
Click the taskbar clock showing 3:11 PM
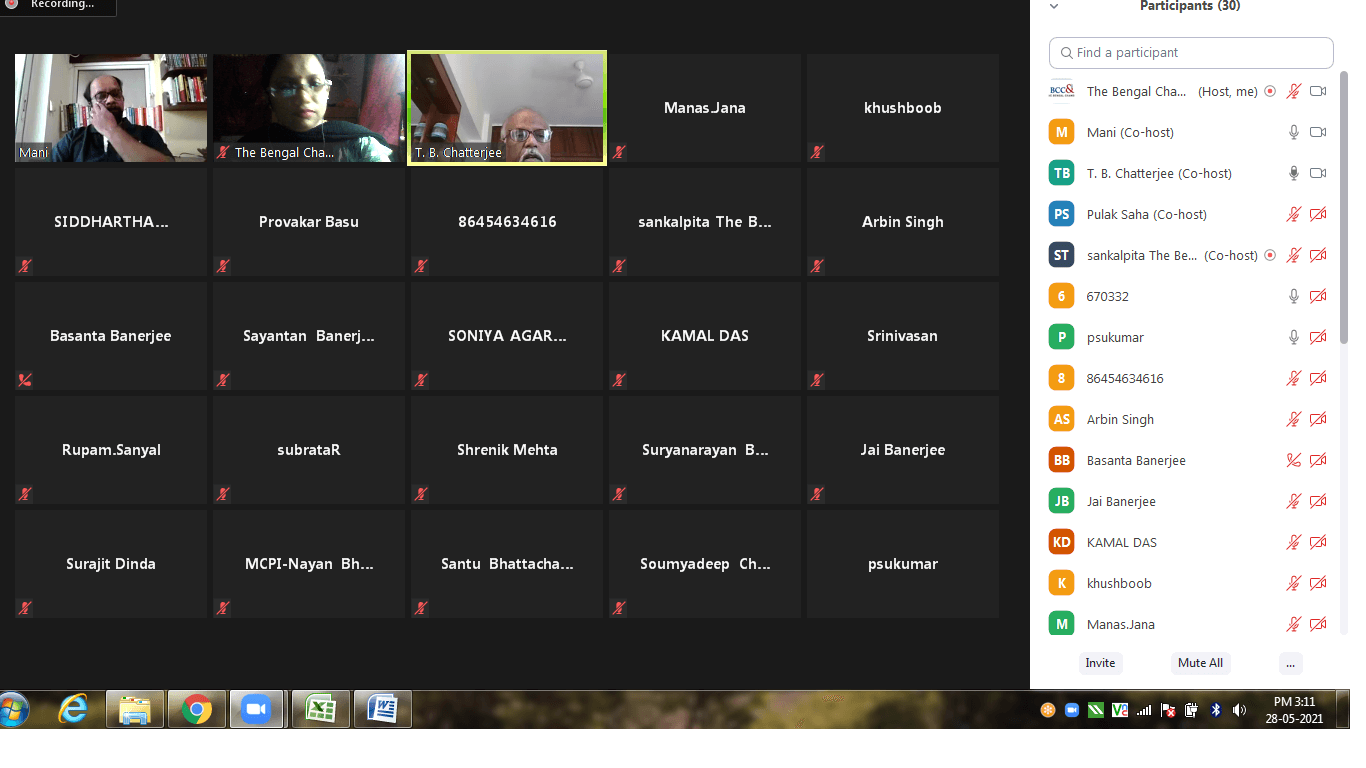[1295, 710]
